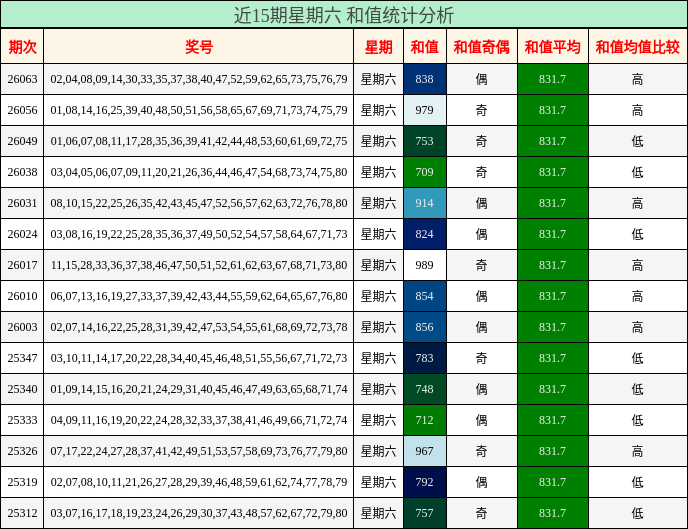The image size is (688, 529).
Task: Click the sum value 748 cell
Action: click(425, 389)
